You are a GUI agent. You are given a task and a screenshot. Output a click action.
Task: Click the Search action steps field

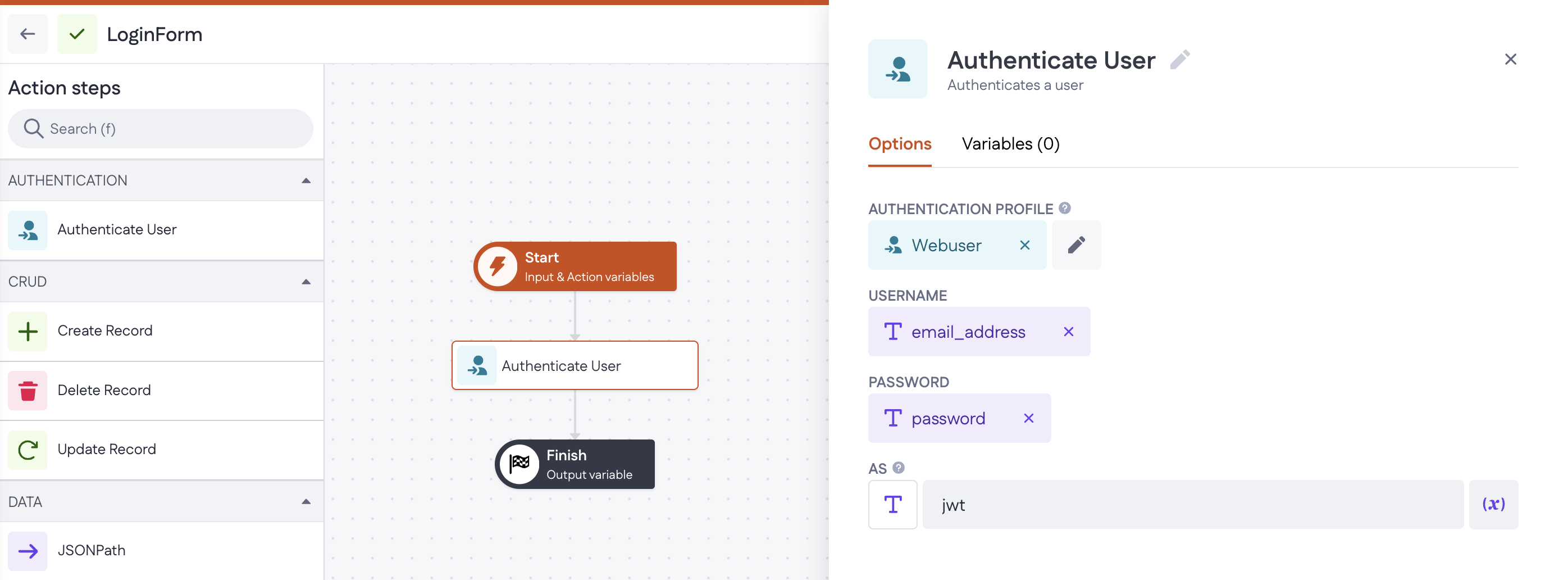[x=161, y=129]
